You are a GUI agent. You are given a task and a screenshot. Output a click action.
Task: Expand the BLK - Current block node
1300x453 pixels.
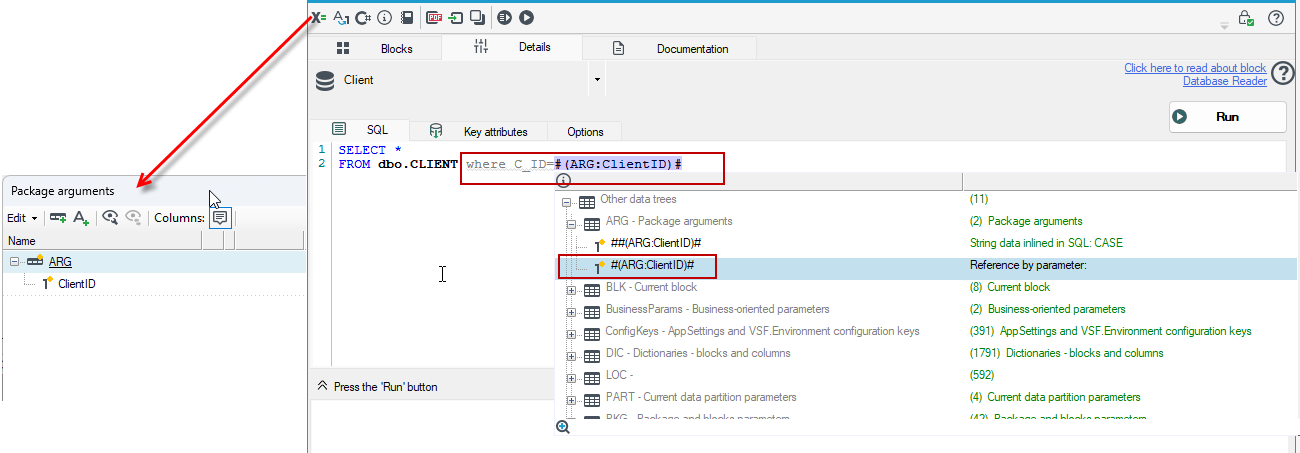tap(572, 287)
